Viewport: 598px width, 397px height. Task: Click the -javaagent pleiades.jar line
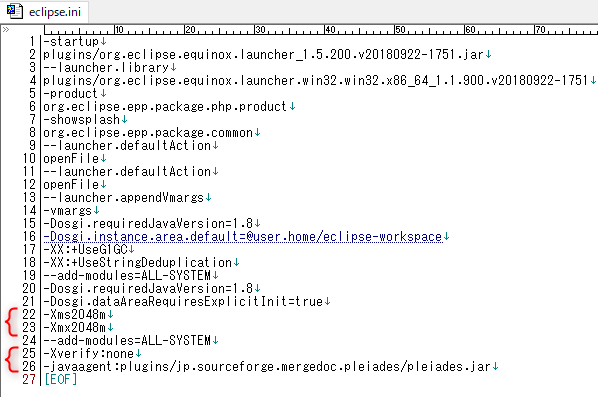[267, 366]
